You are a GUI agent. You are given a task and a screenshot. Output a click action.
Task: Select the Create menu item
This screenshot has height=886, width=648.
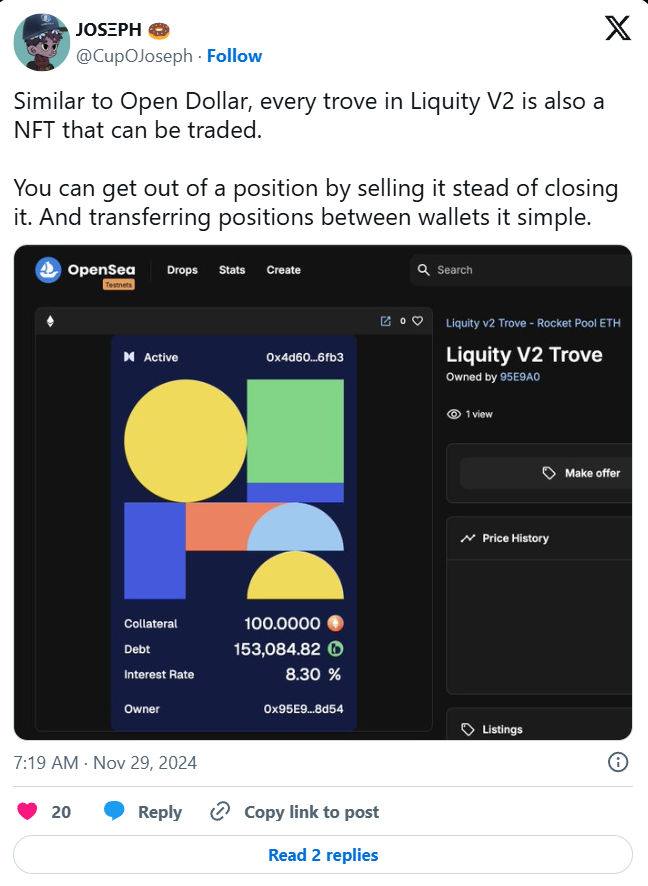(283, 270)
